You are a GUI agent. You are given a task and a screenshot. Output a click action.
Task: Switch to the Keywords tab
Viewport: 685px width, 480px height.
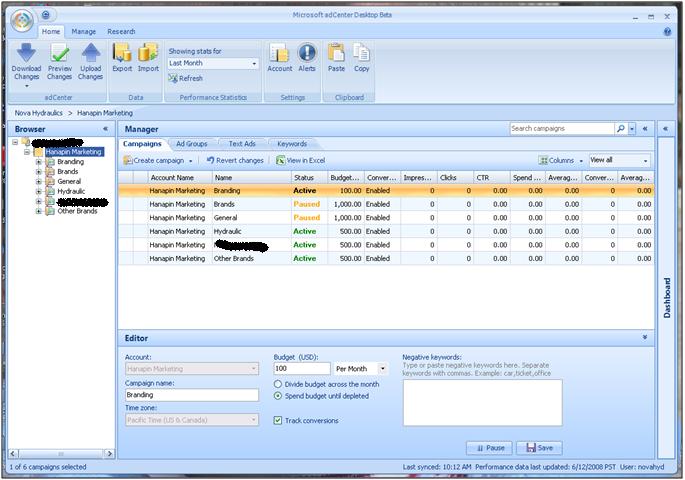pyautogui.click(x=292, y=144)
